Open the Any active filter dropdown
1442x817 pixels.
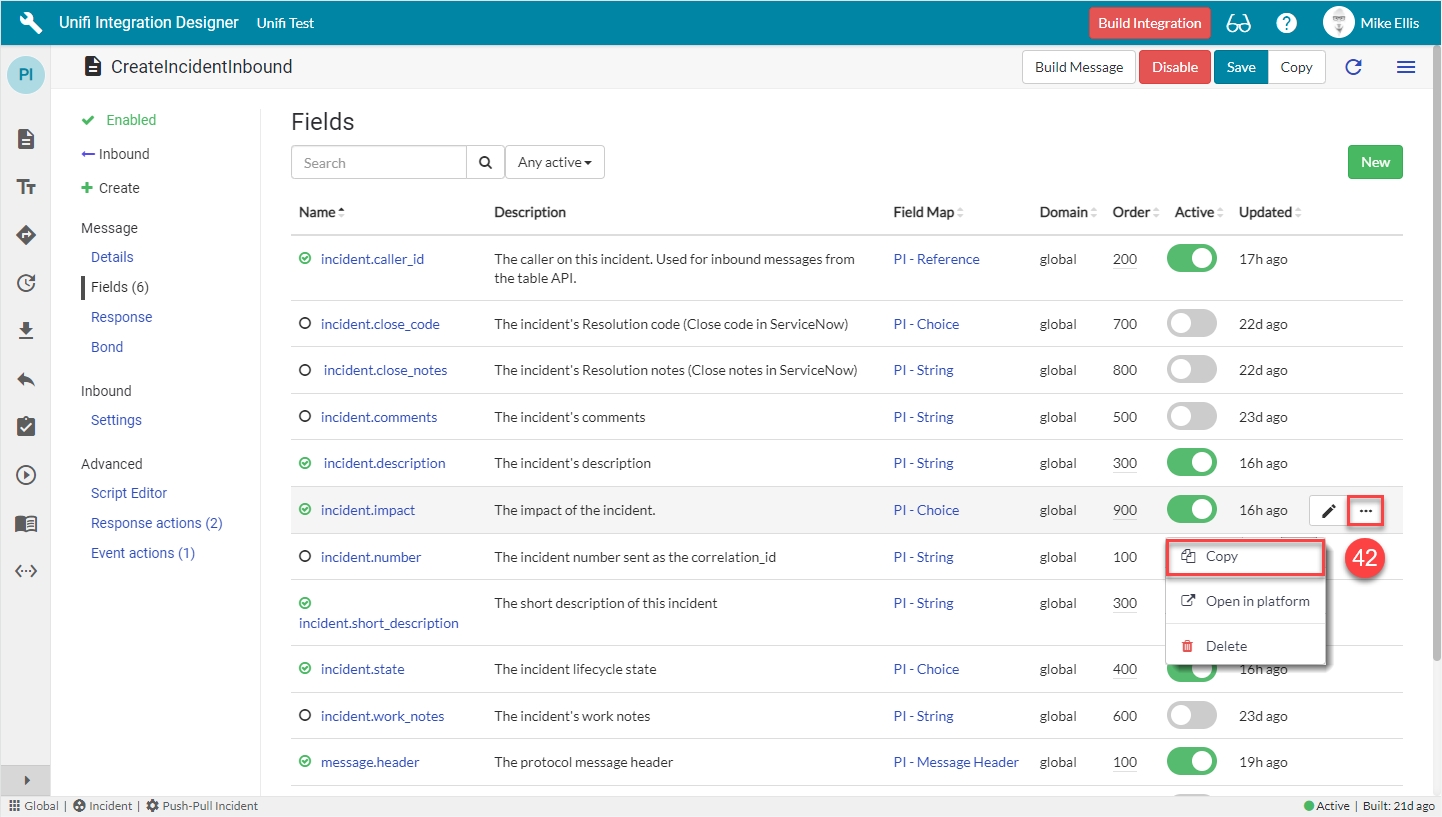tap(554, 162)
